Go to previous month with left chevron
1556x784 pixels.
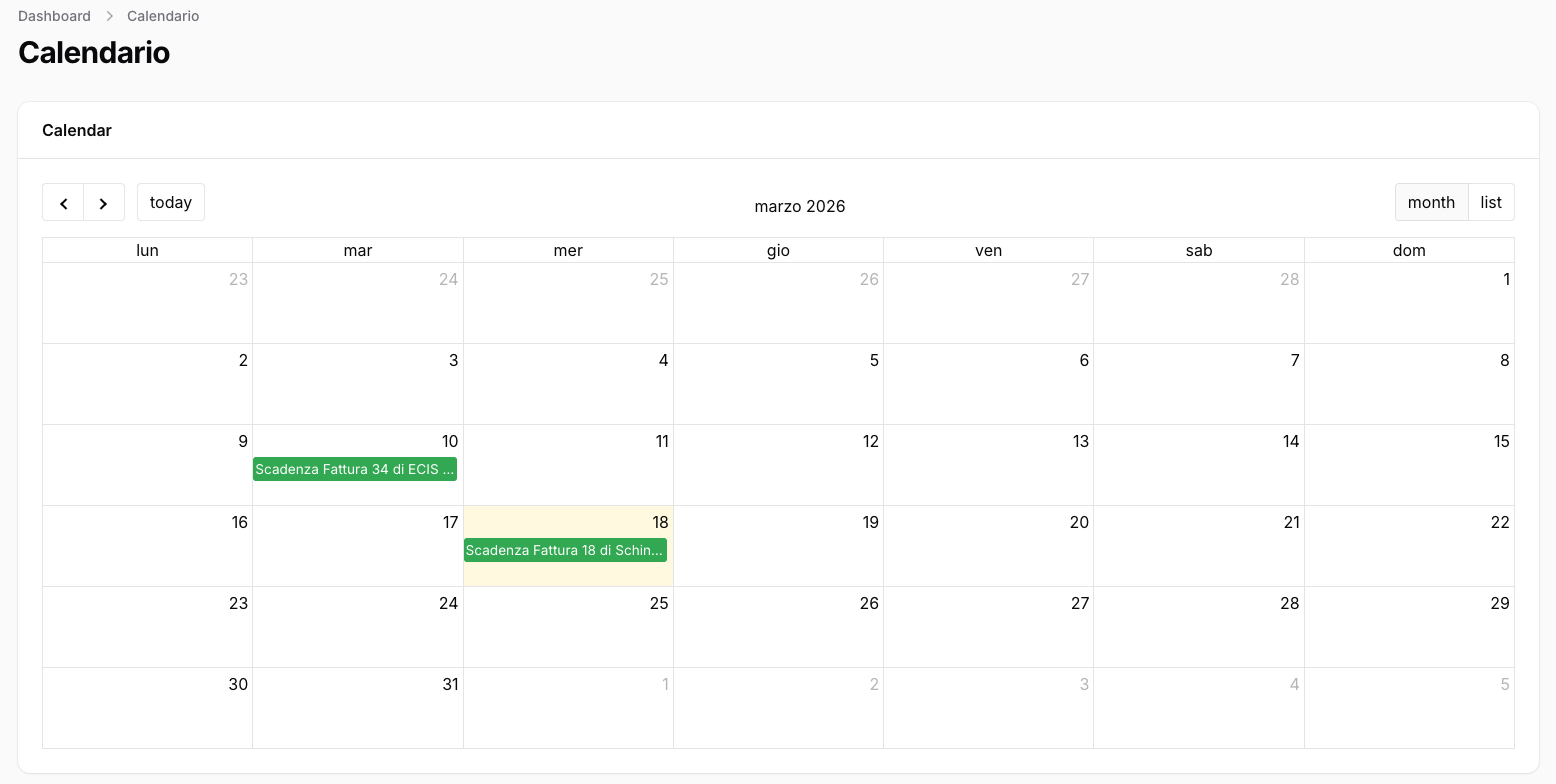63,202
